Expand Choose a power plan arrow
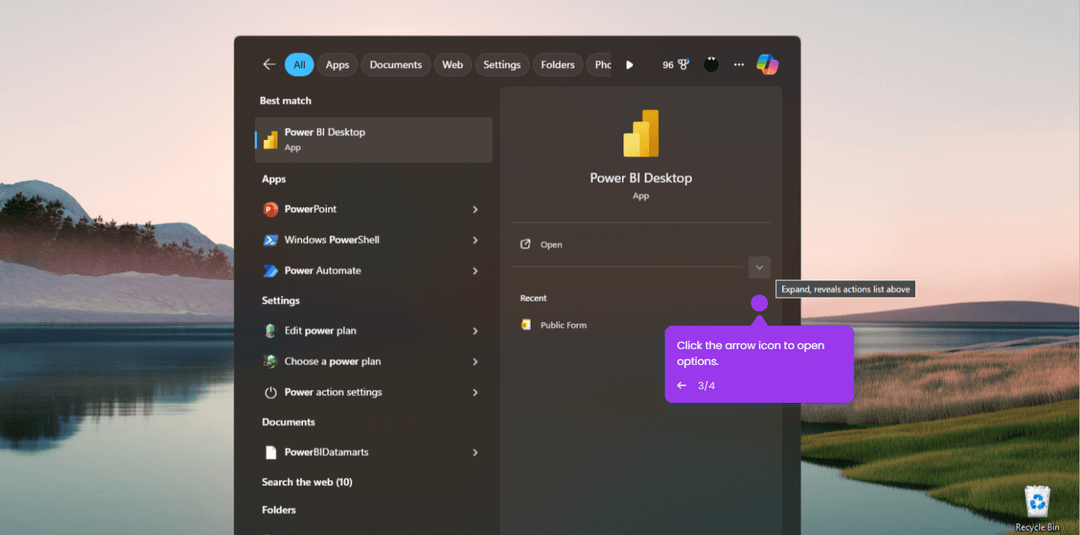Viewport: 1080px width, 535px height. 475,361
